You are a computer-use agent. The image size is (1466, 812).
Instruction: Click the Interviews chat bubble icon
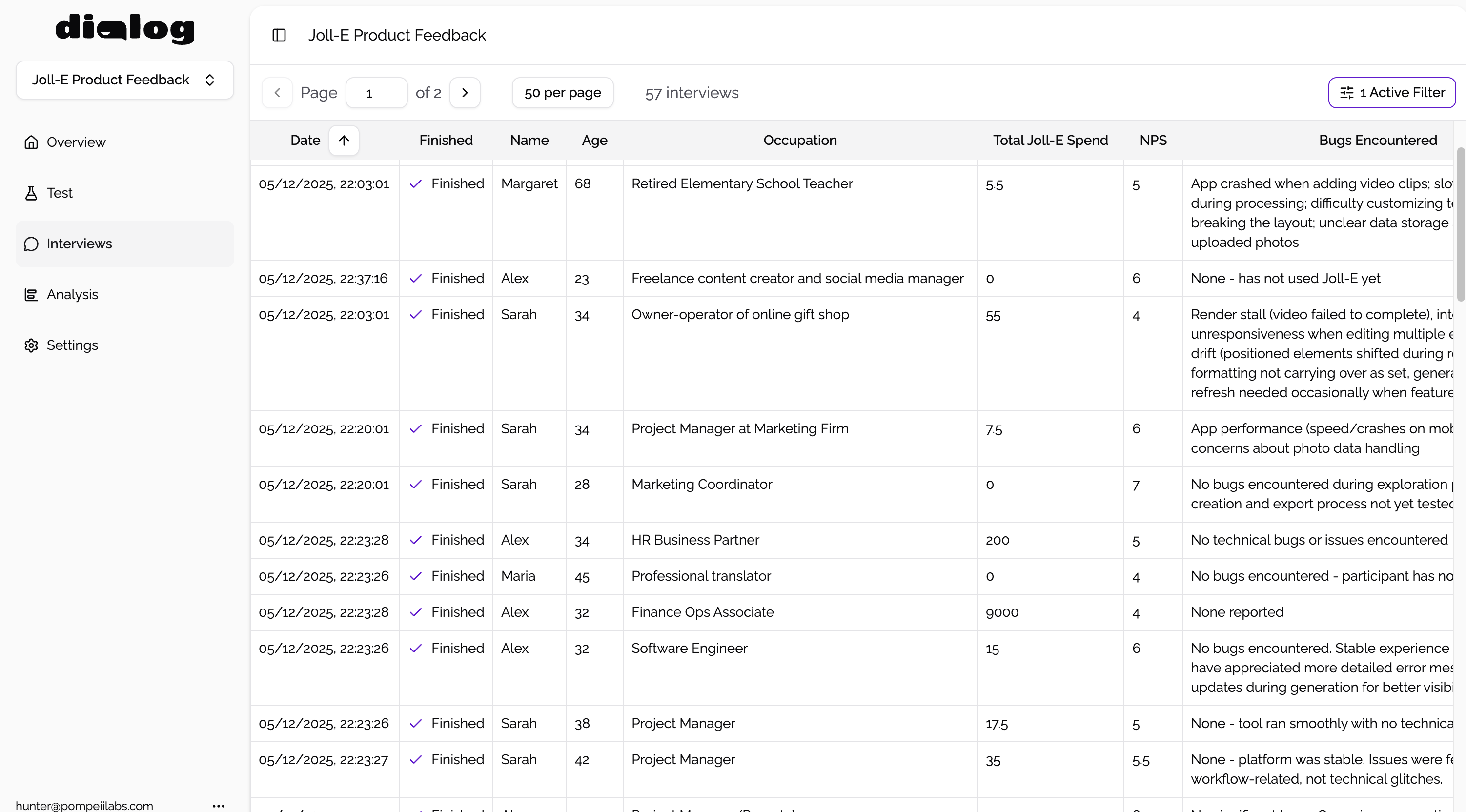(x=31, y=244)
